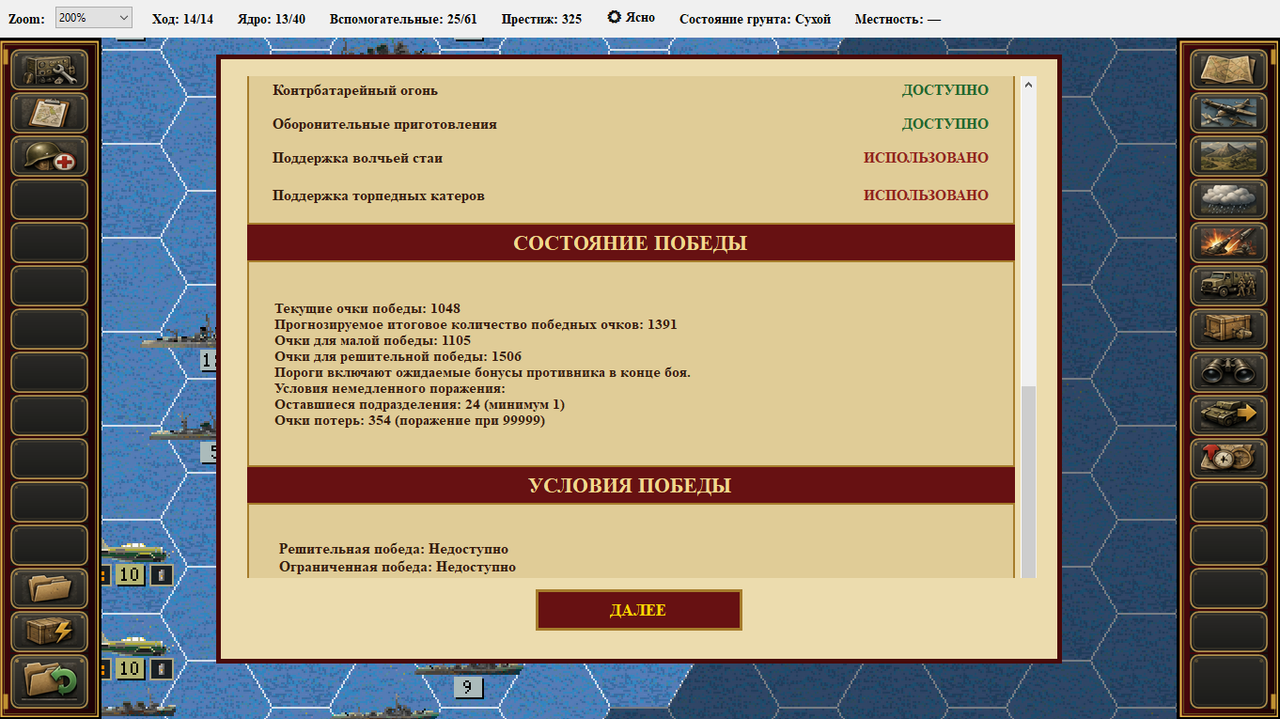Click the Местность indicator in top bar

898,19
